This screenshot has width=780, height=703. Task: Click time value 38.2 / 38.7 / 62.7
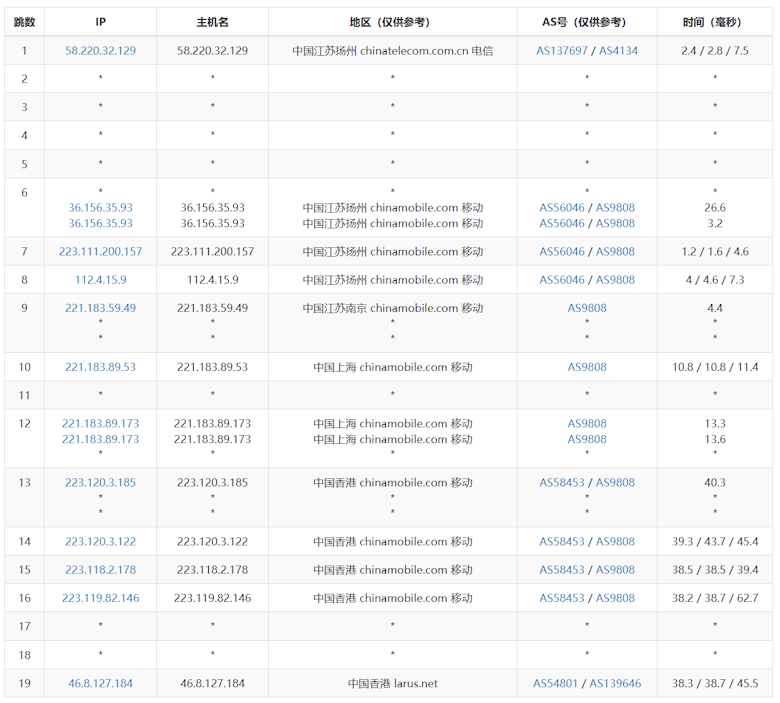coord(715,599)
